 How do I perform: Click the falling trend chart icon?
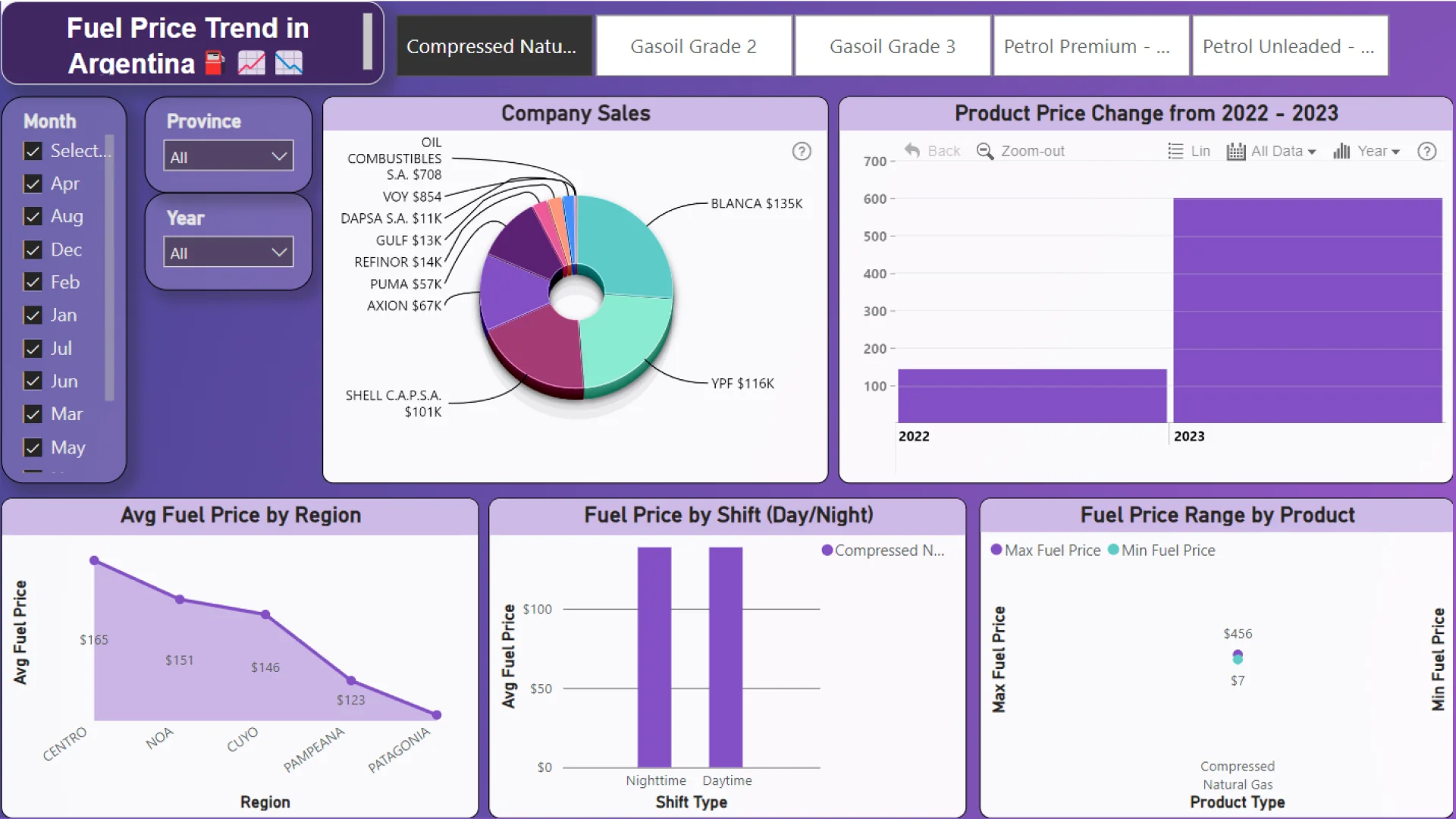coord(289,63)
